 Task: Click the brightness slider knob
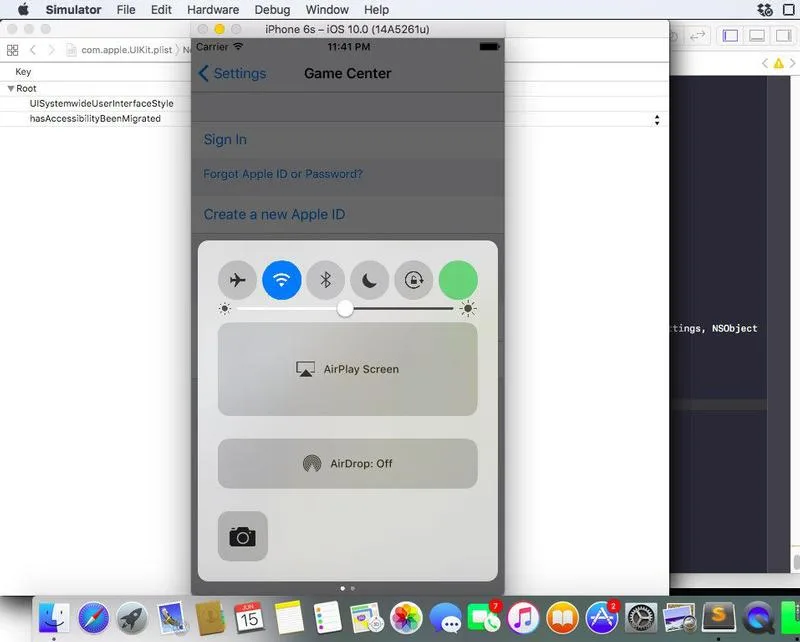[x=345, y=308]
